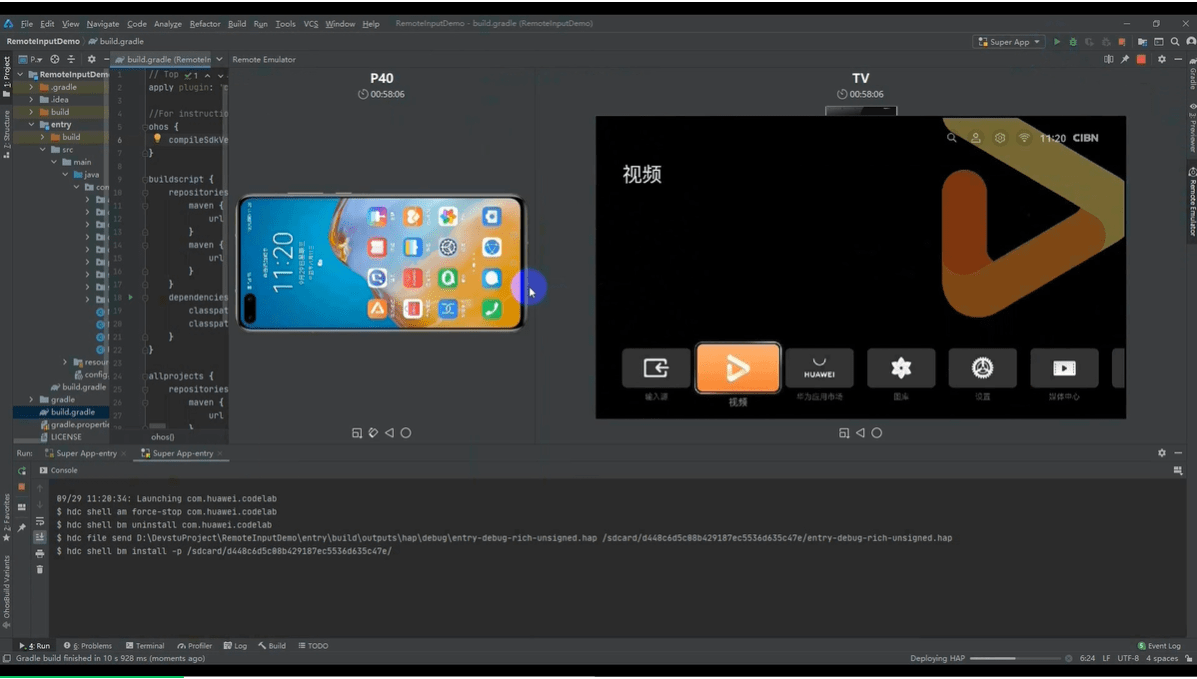1197x679 pixels.
Task: Open the Super App run configuration dropdown
Action: 1009,42
